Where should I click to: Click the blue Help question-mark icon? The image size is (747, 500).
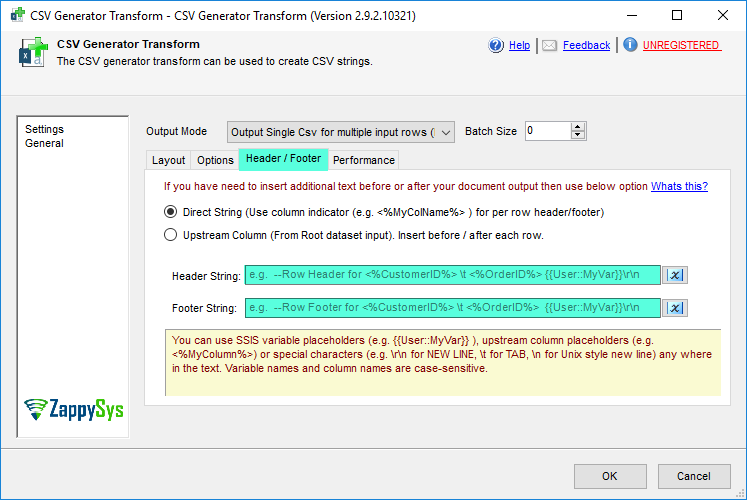pos(496,45)
